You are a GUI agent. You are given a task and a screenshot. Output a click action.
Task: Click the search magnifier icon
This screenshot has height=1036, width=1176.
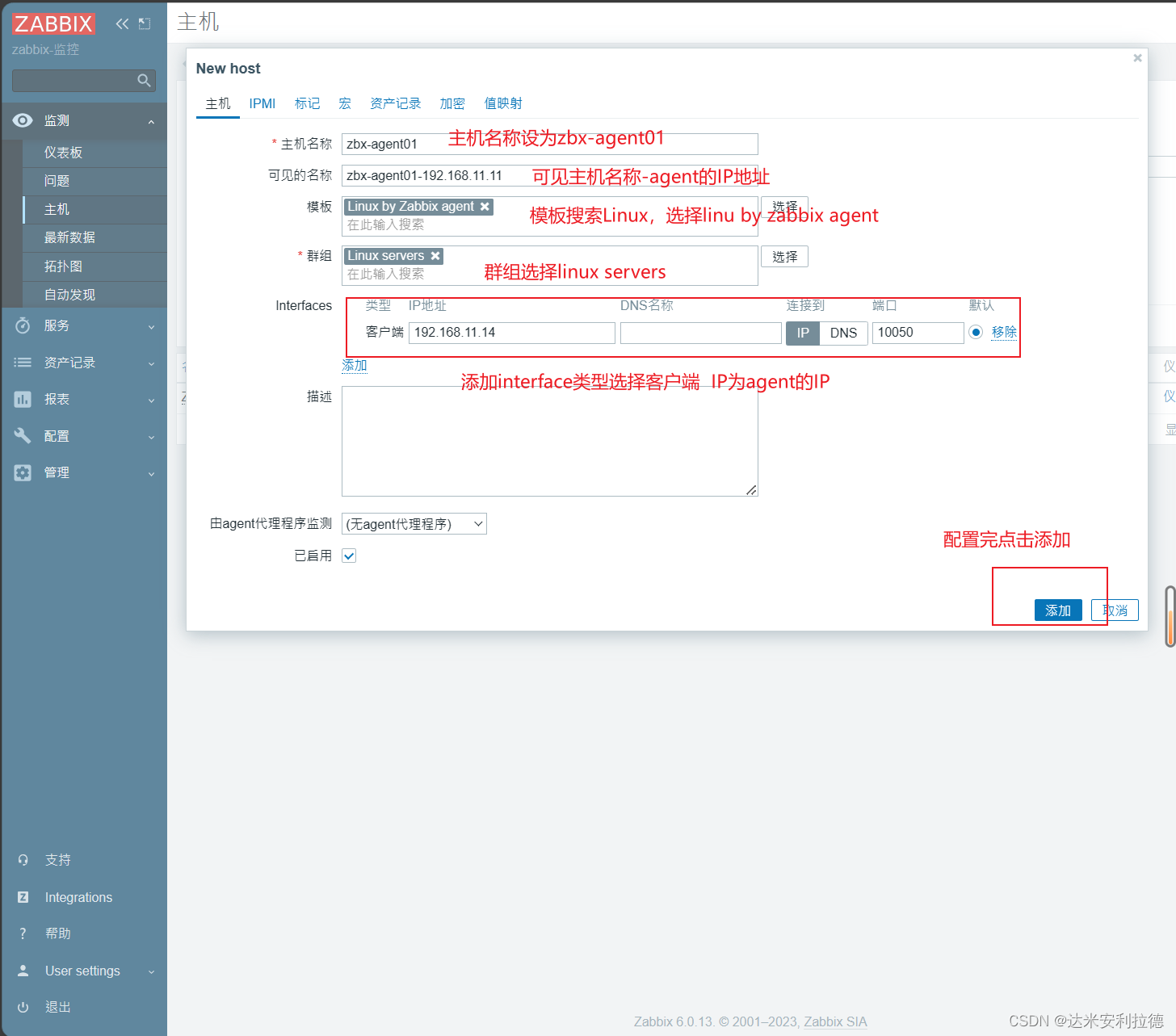pos(144,80)
